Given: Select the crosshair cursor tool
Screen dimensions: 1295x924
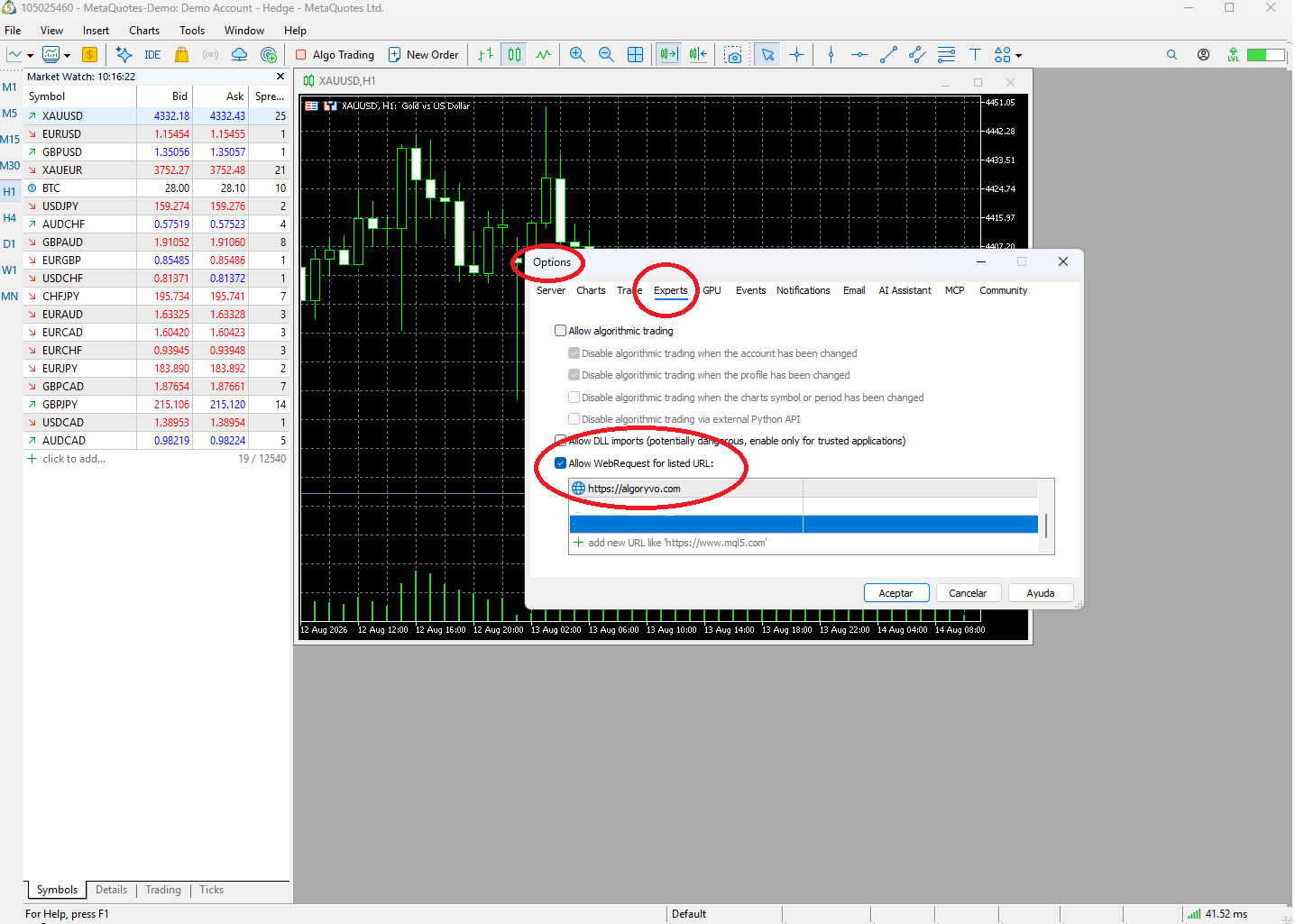Looking at the screenshot, I should pyautogui.click(x=796, y=55).
